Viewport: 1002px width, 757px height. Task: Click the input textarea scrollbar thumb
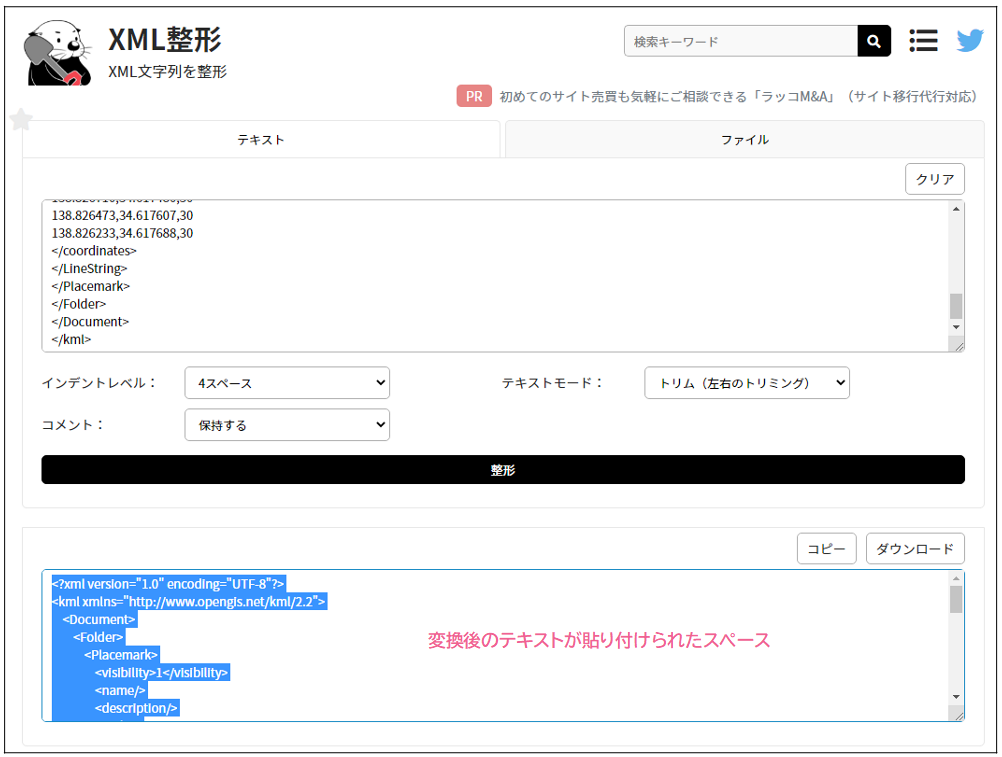coord(956,305)
